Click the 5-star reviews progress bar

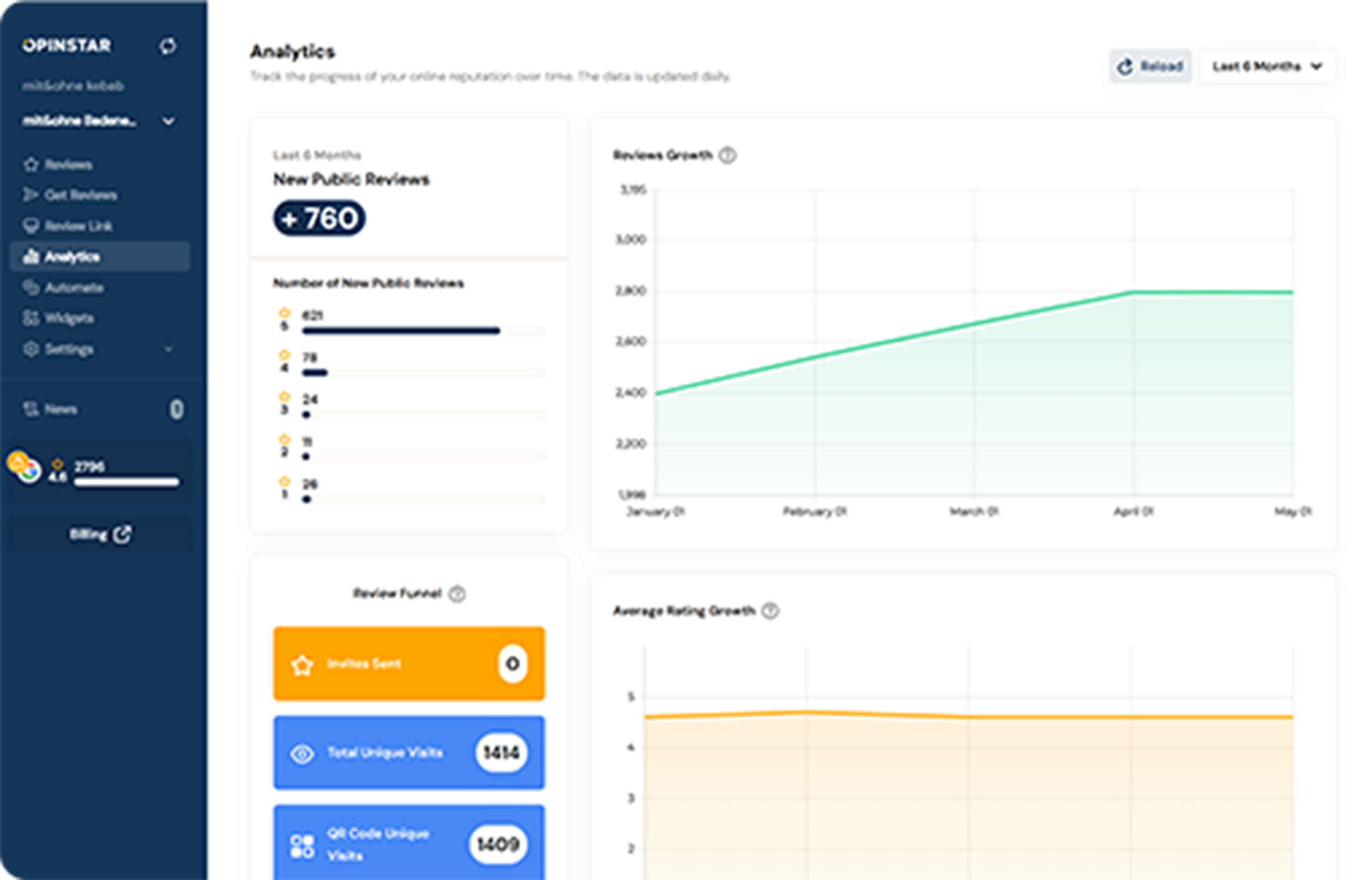(423, 330)
